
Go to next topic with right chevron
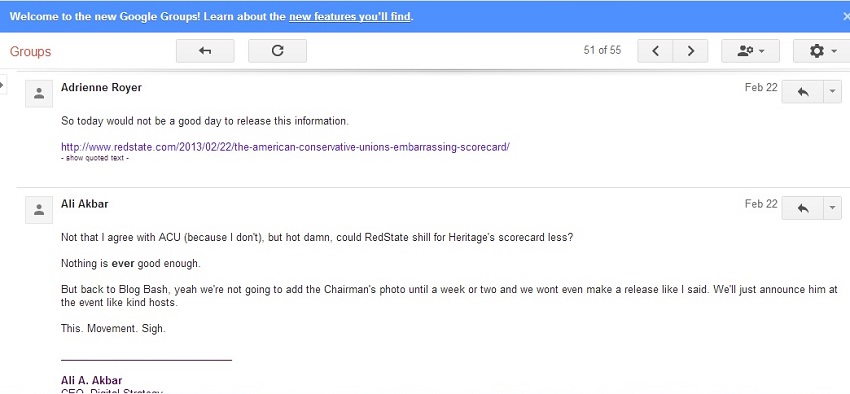tap(691, 51)
